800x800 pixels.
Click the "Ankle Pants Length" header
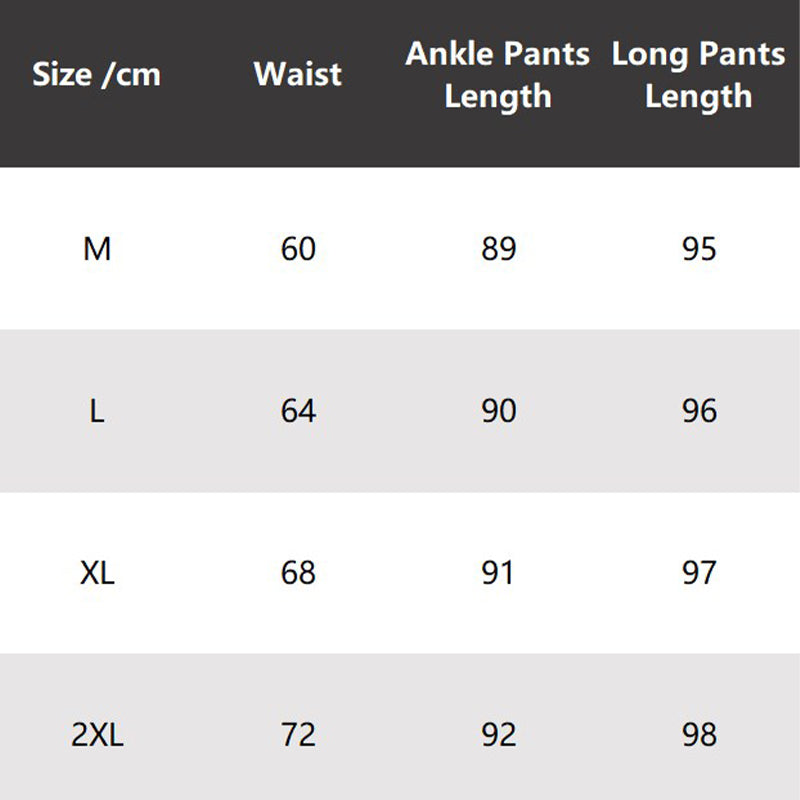498,75
